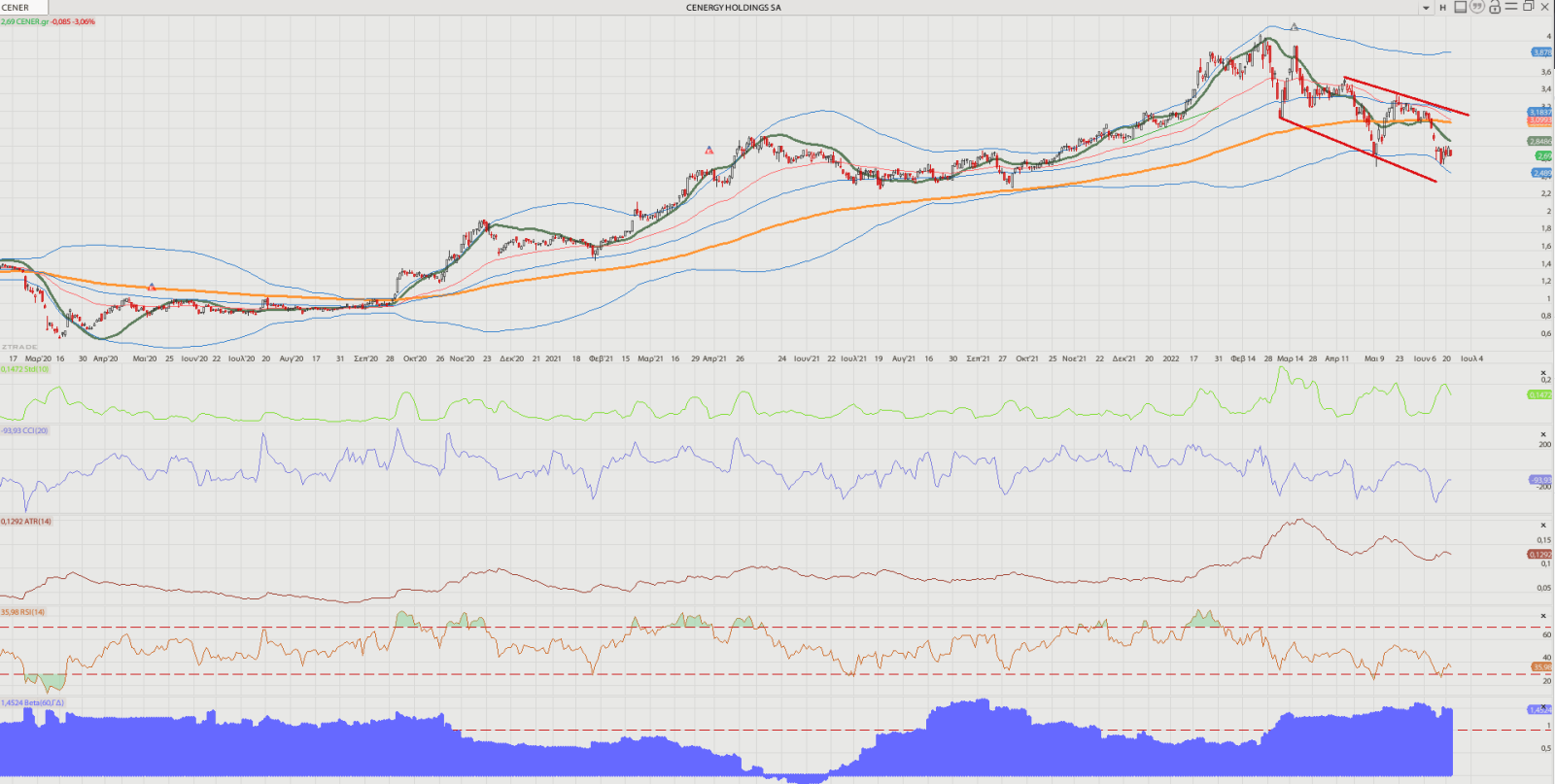1555x784 pixels.
Task: Click the 2,8466 green price tag
Action: [x=1540, y=141]
